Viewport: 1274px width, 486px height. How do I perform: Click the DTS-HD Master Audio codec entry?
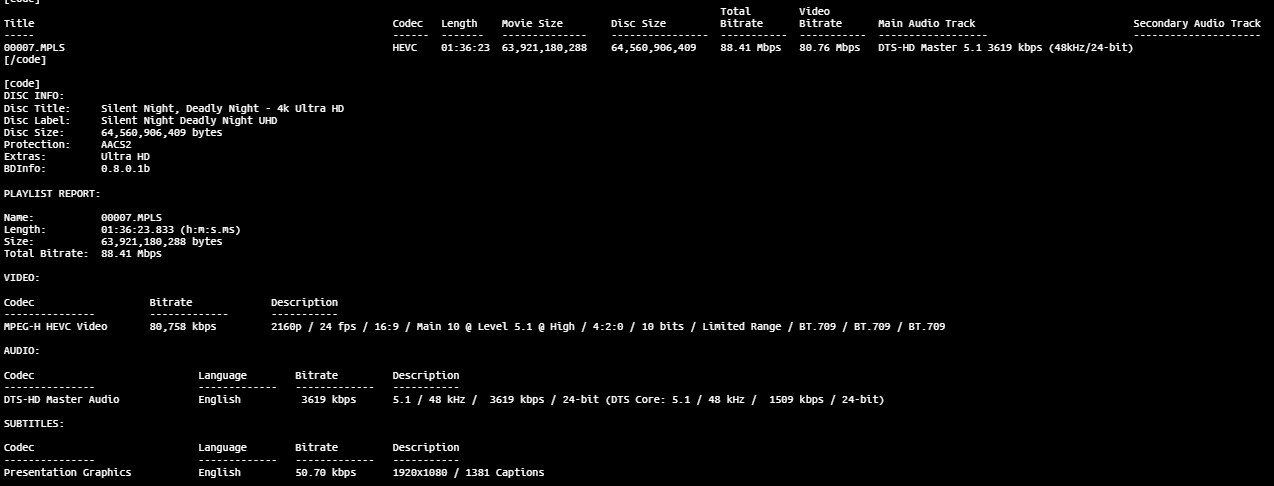[x=61, y=399]
